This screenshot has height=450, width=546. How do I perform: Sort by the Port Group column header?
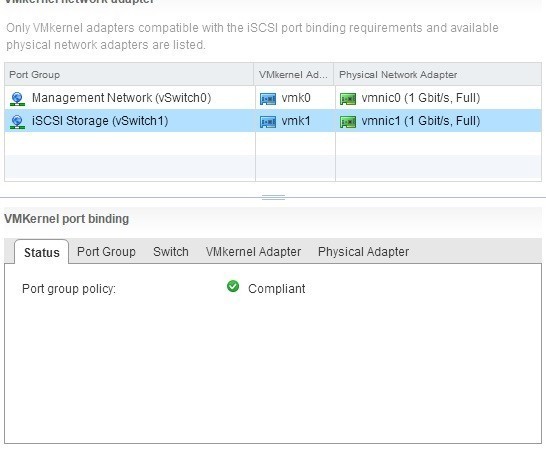129,75
